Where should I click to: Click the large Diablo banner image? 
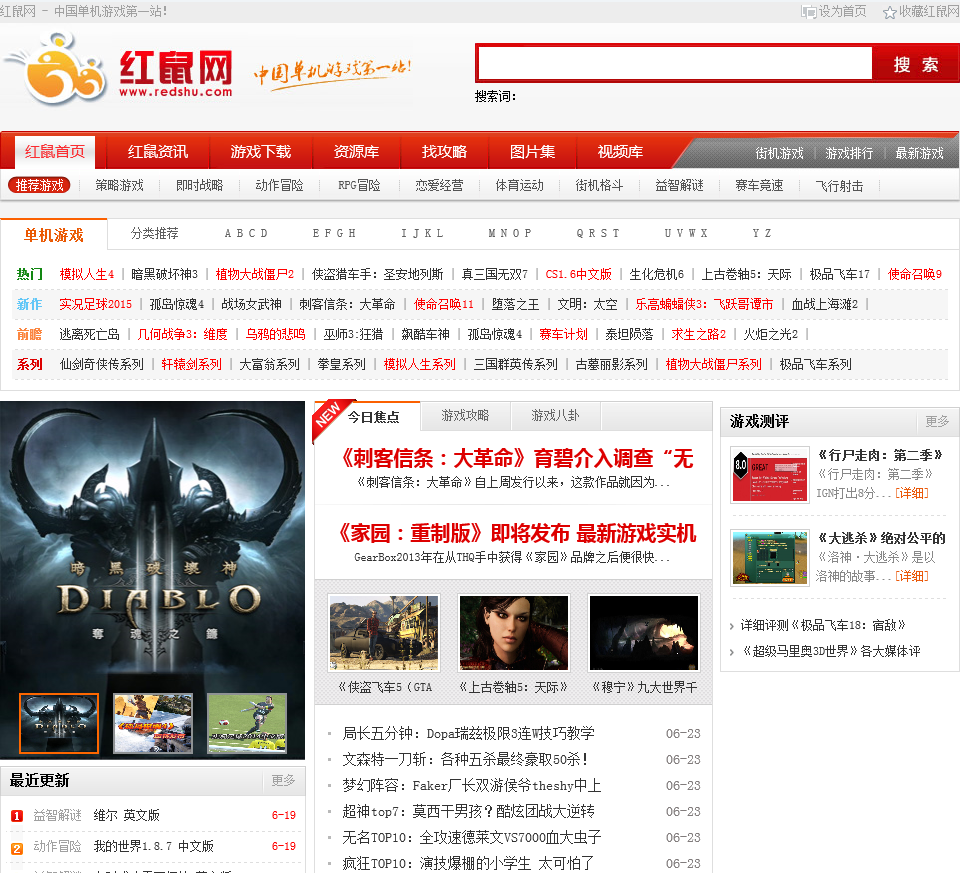152,545
